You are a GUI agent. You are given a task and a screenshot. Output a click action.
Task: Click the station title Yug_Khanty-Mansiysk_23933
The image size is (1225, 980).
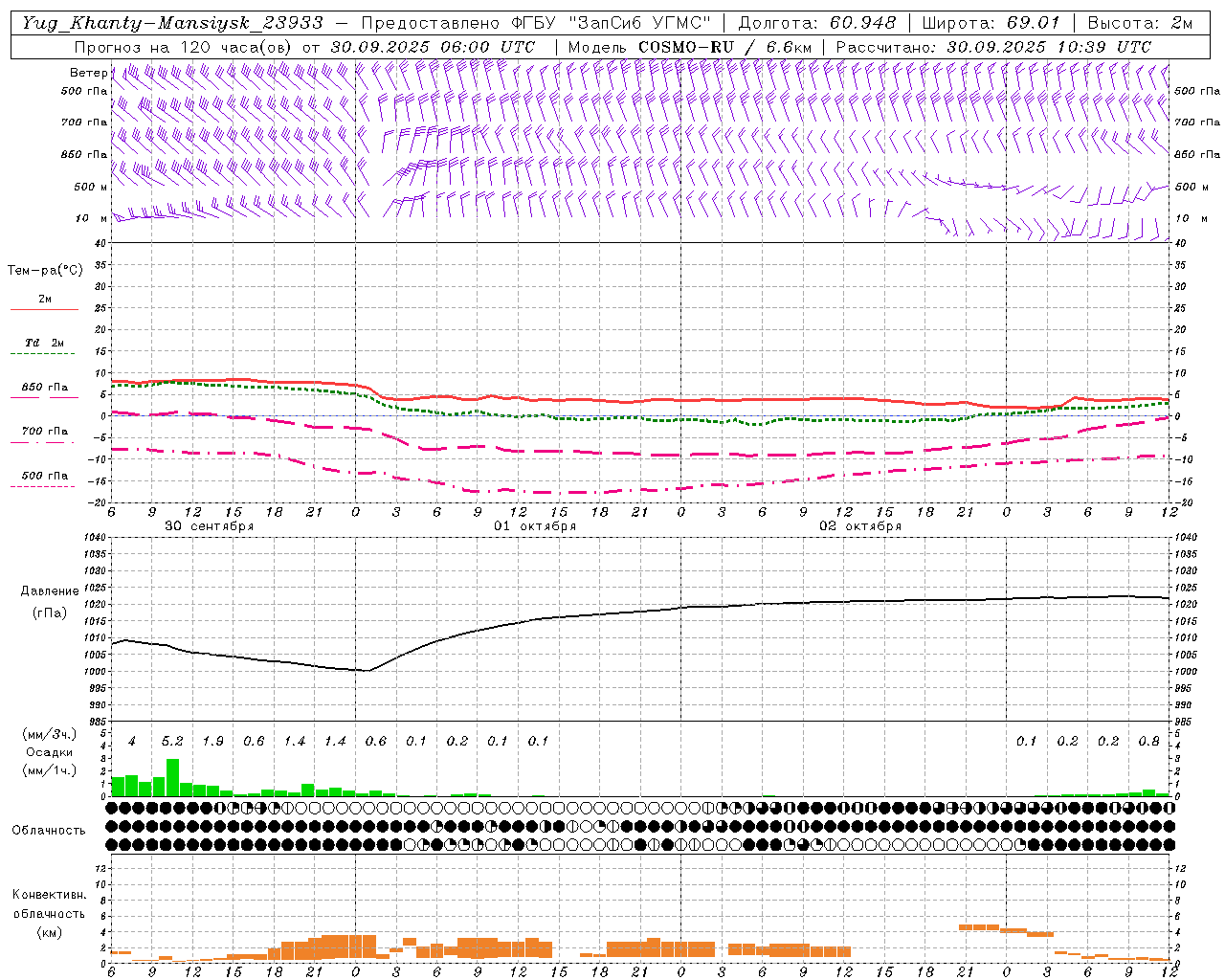coord(172,23)
